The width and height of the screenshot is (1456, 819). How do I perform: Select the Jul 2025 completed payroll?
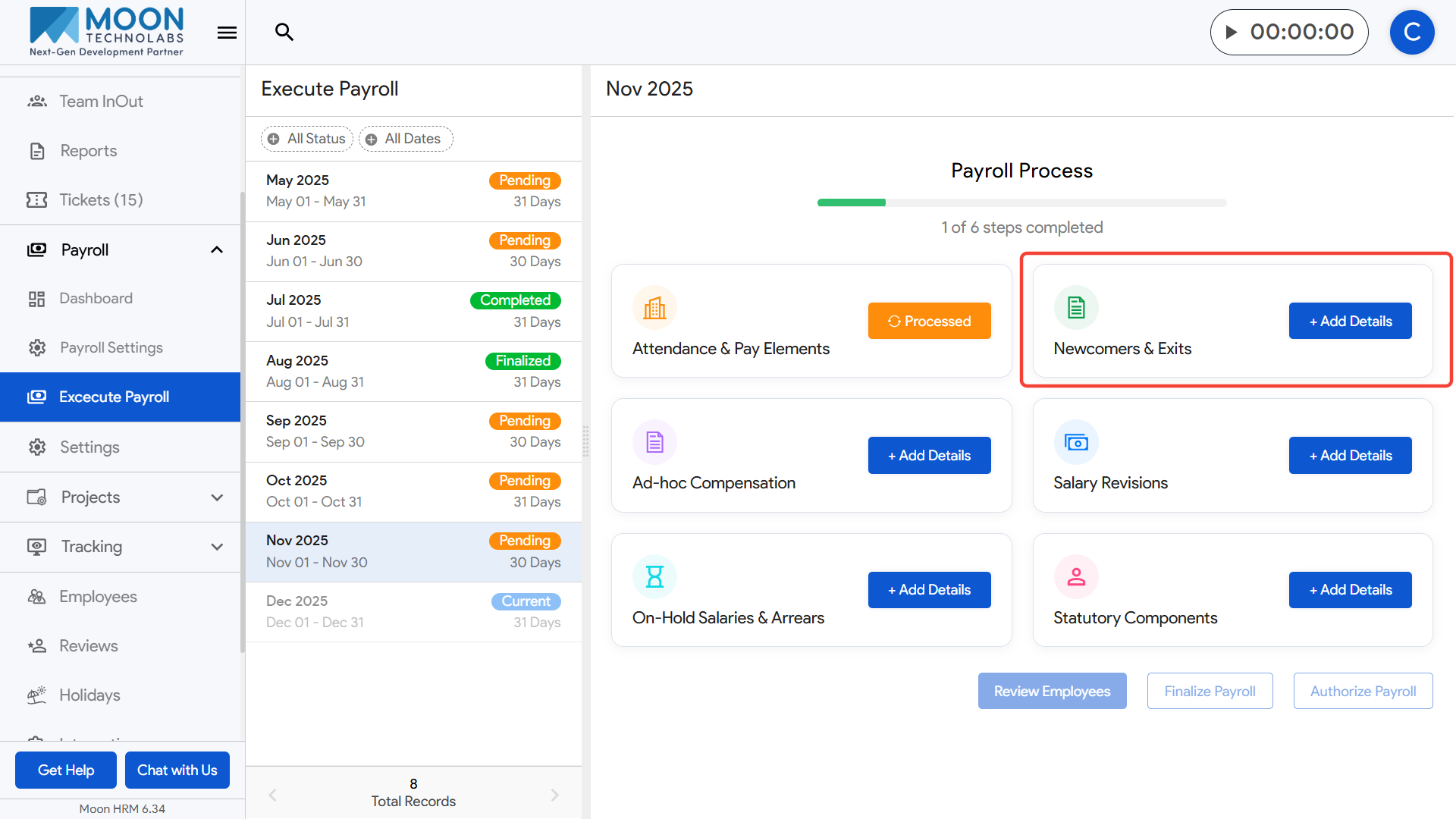(413, 311)
